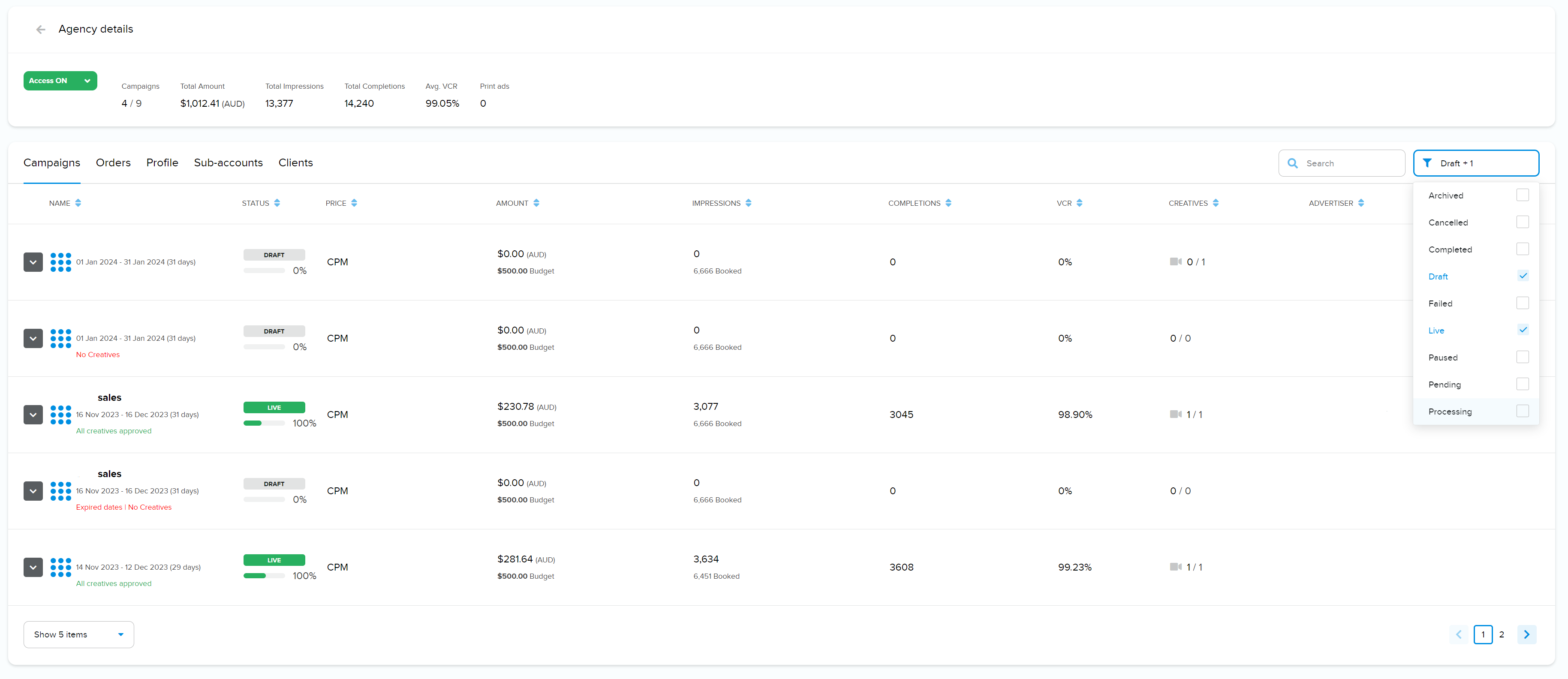The image size is (1568, 679).
Task: Expand the Expired dates sales campaign row
Action: 33,491
